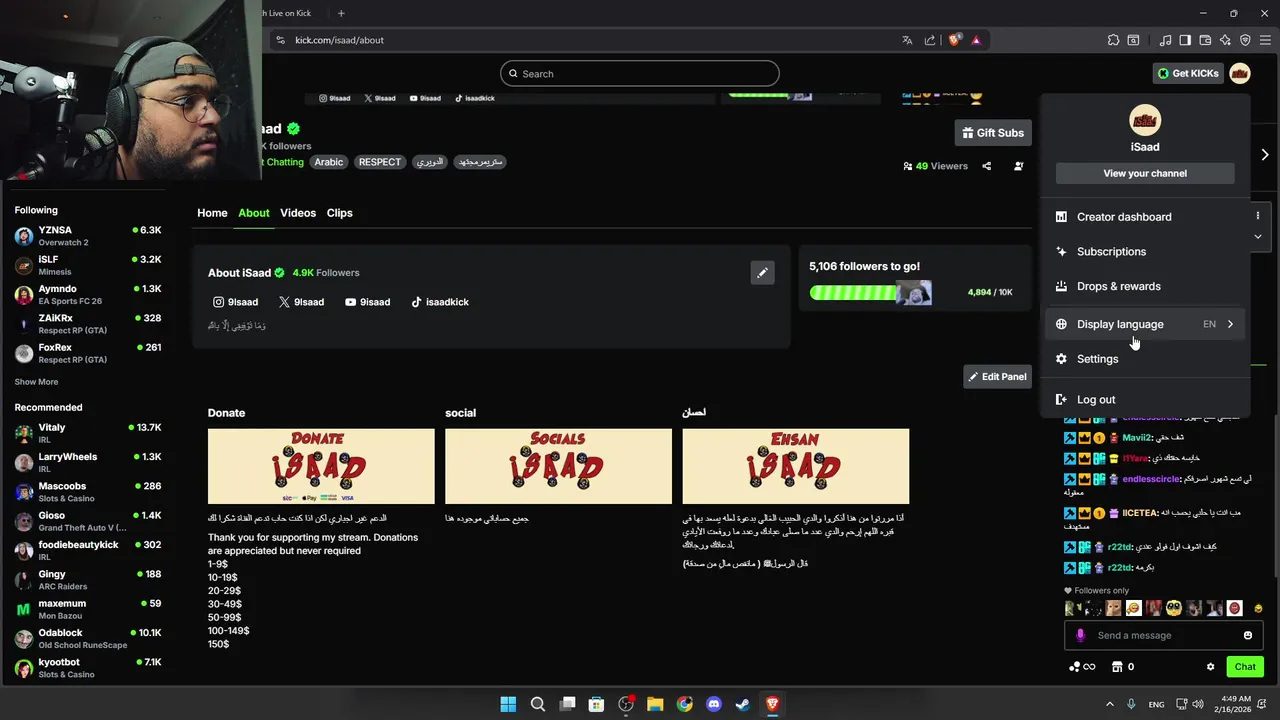This screenshot has height=720, width=1280.
Task: Open the browser extensions puzzle icon
Action: (1113, 40)
